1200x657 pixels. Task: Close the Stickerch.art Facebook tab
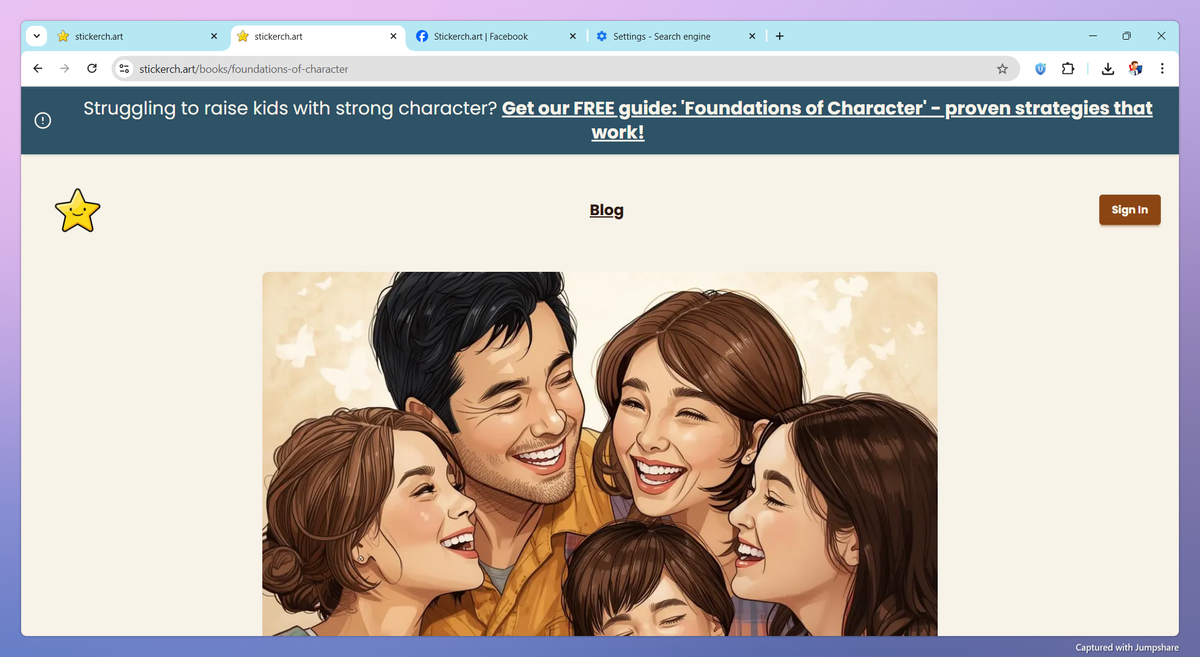pyautogui.click(x=573, y=36)
